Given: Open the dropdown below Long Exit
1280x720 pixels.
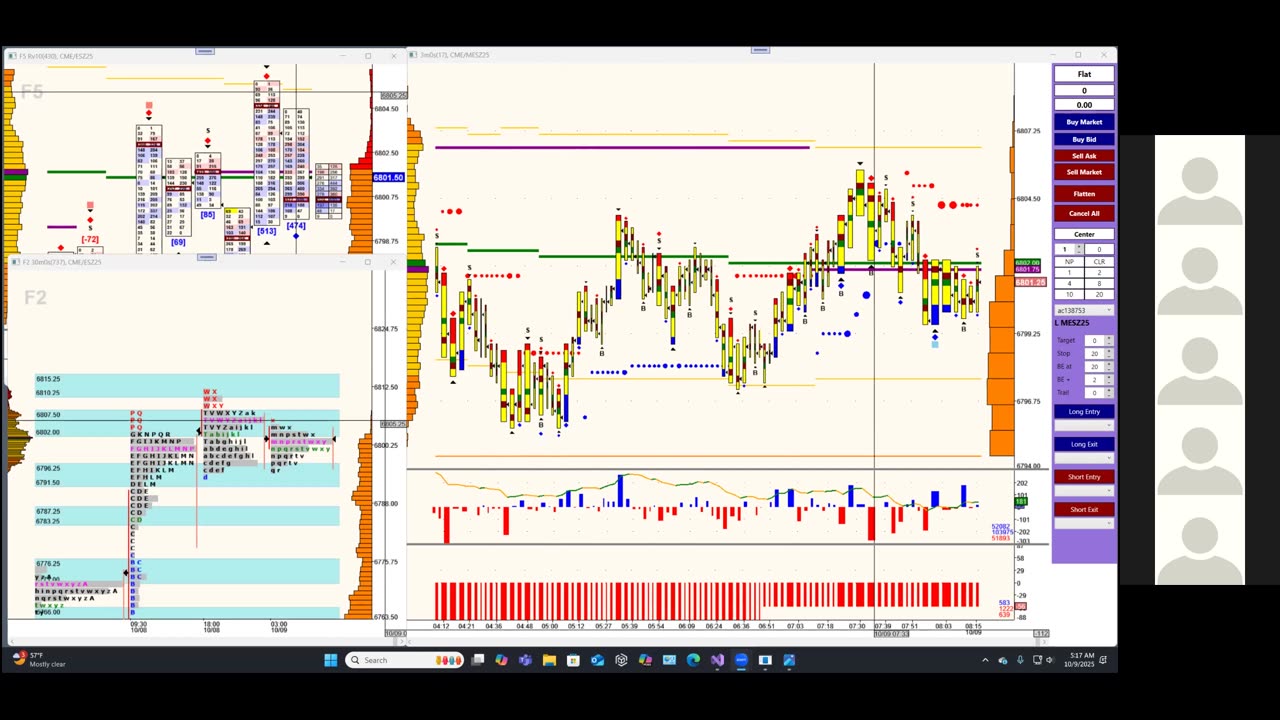Looking at the screenshot, I should pos(1084,458).
